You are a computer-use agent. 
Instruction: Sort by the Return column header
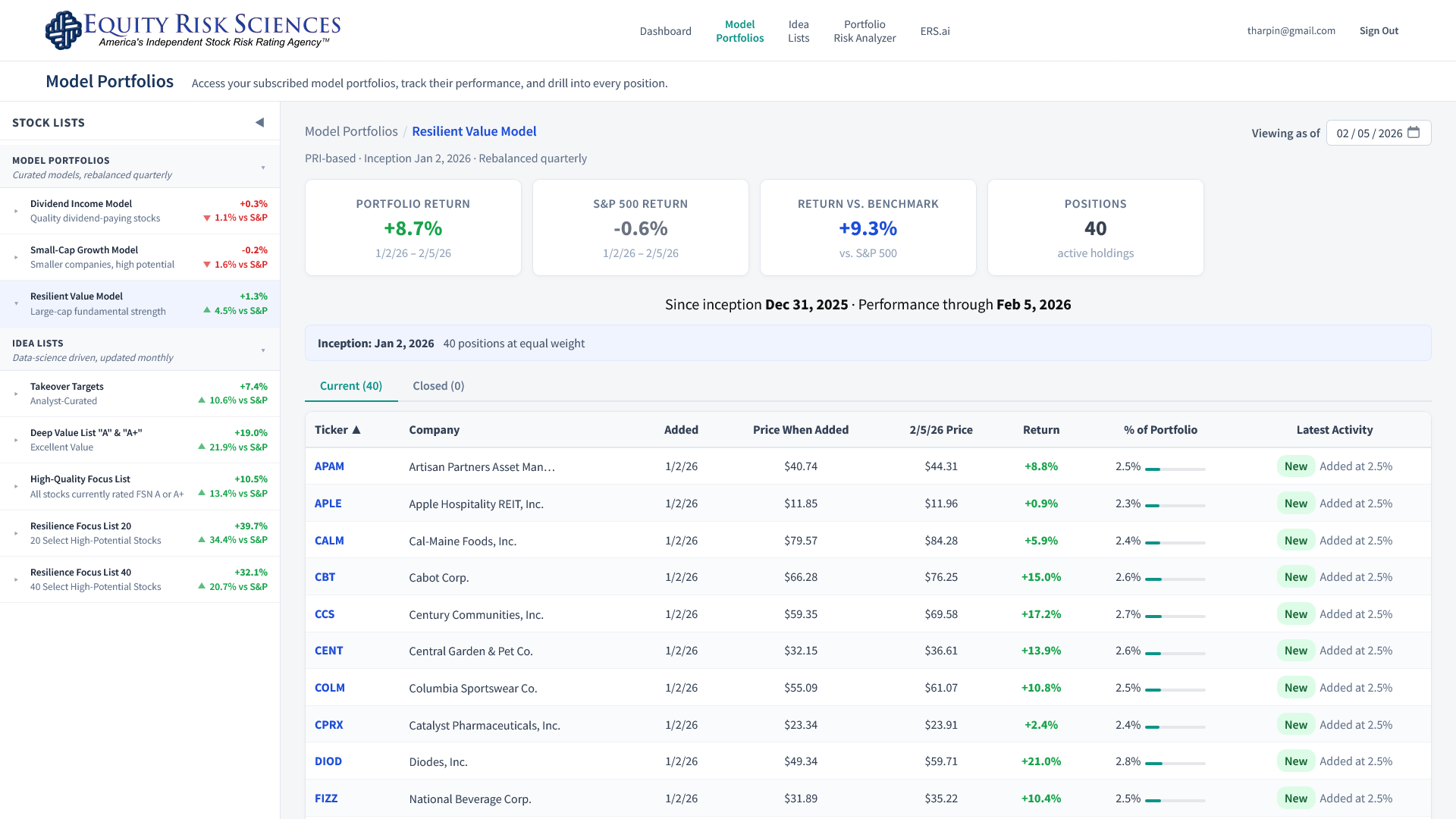pyautogui.click(x=1040, y=430)
